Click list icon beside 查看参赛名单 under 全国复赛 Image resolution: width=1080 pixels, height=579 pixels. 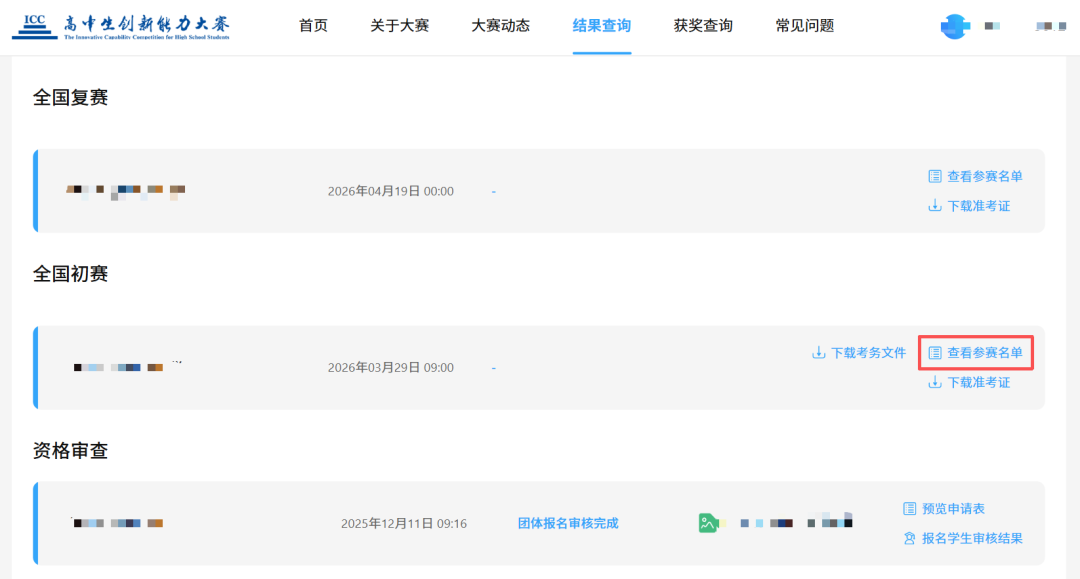935,177
